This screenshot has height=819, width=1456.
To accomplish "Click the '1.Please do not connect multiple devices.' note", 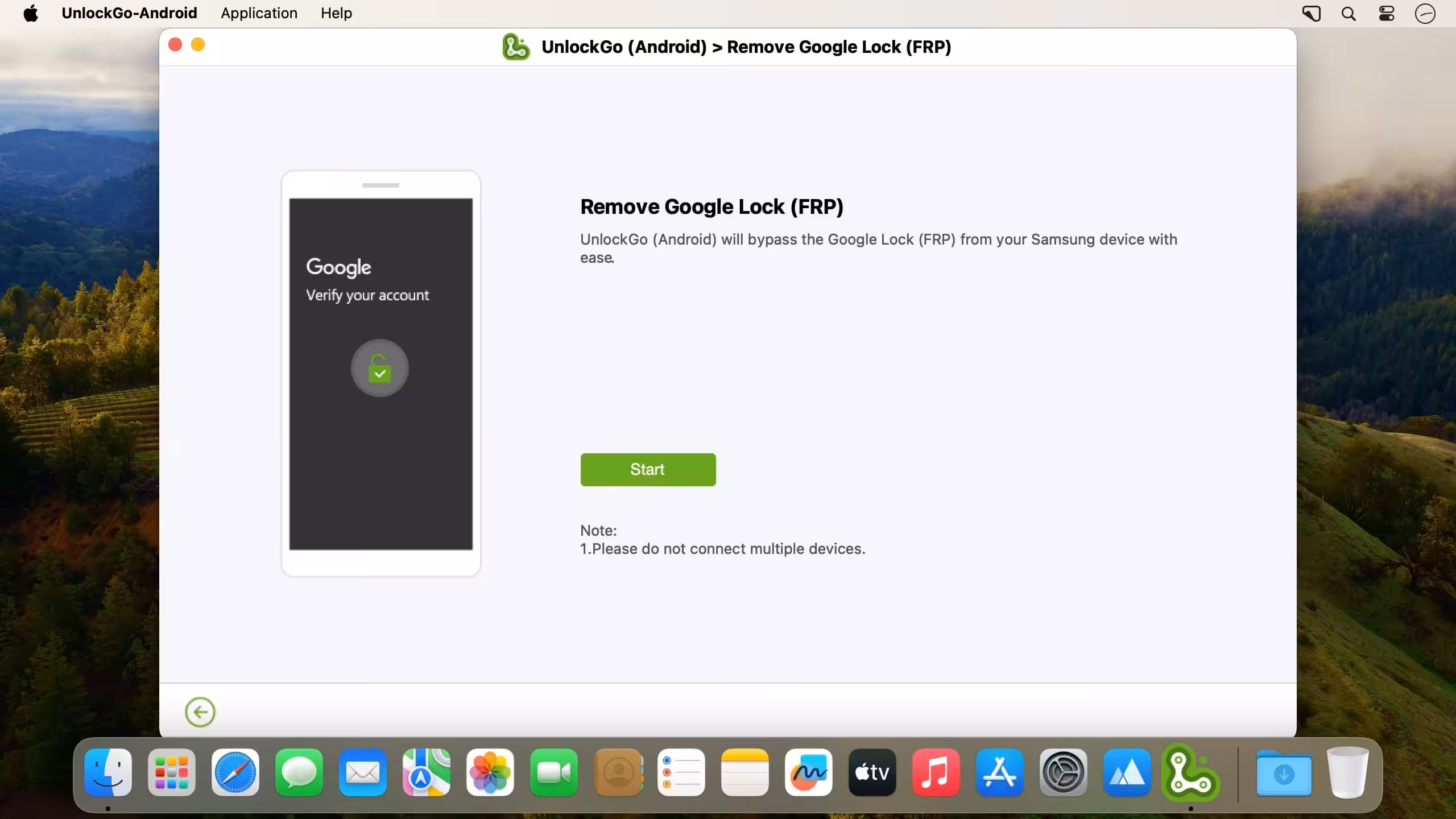I will pyautogui.click(x=723, y=549).
